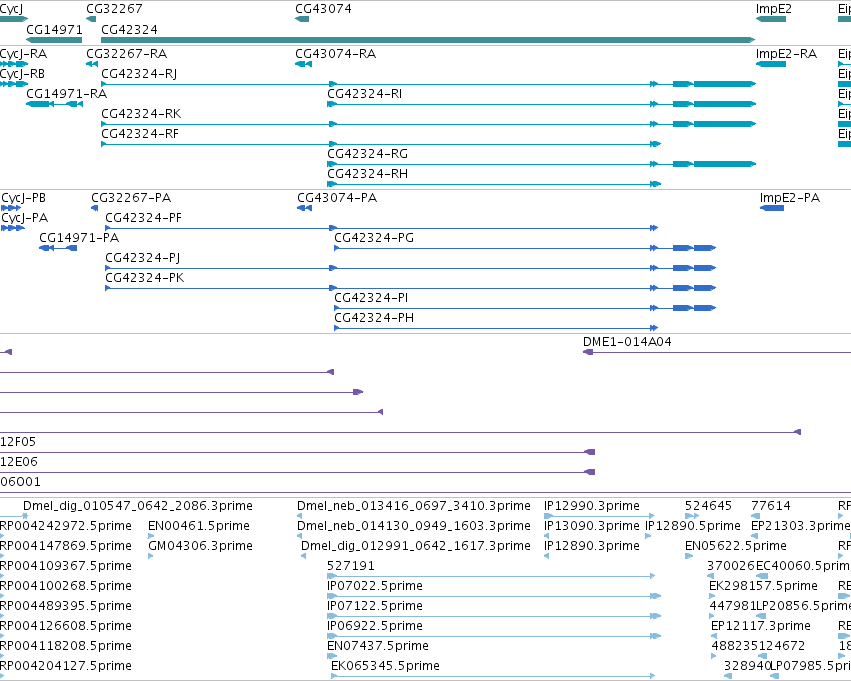
Task: Click transcript ImpE2-RA
Action: (x=786, y=54)
